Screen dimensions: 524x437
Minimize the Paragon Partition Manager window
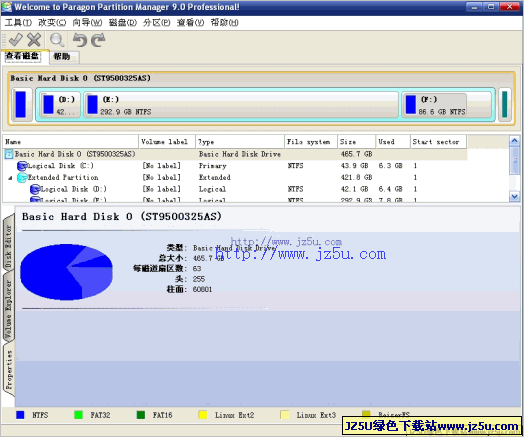[x=474, y=7]
